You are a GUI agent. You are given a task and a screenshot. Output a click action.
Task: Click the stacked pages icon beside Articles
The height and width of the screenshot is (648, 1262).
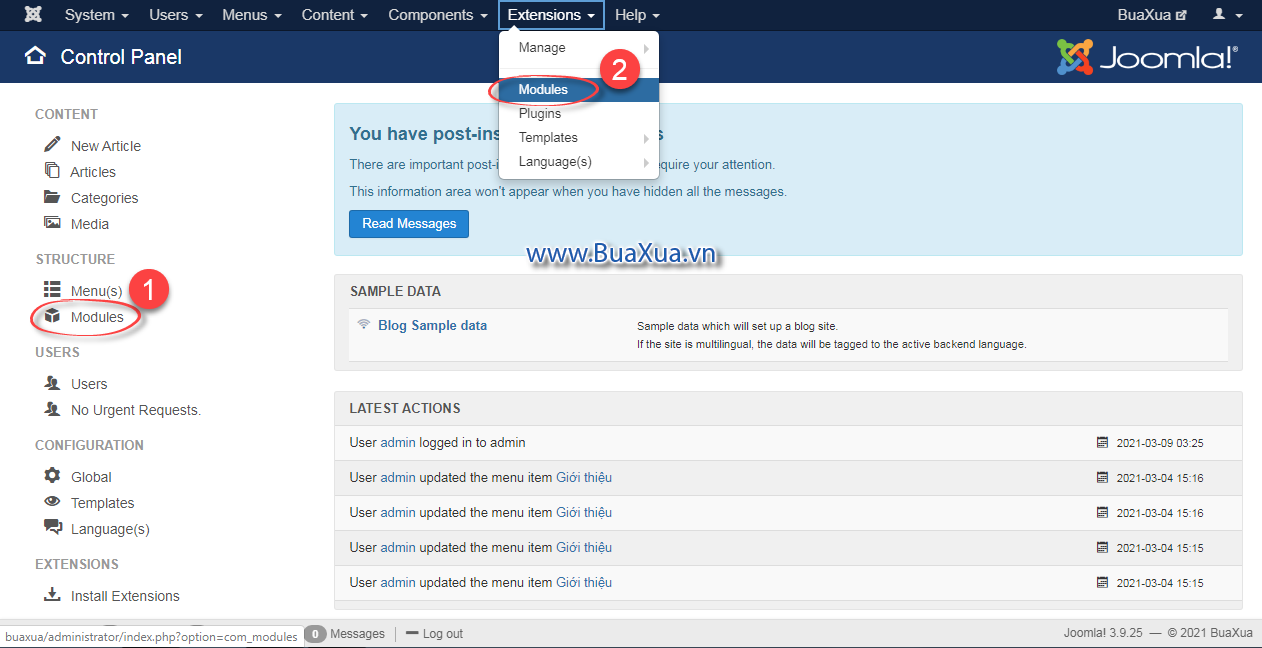52,170
